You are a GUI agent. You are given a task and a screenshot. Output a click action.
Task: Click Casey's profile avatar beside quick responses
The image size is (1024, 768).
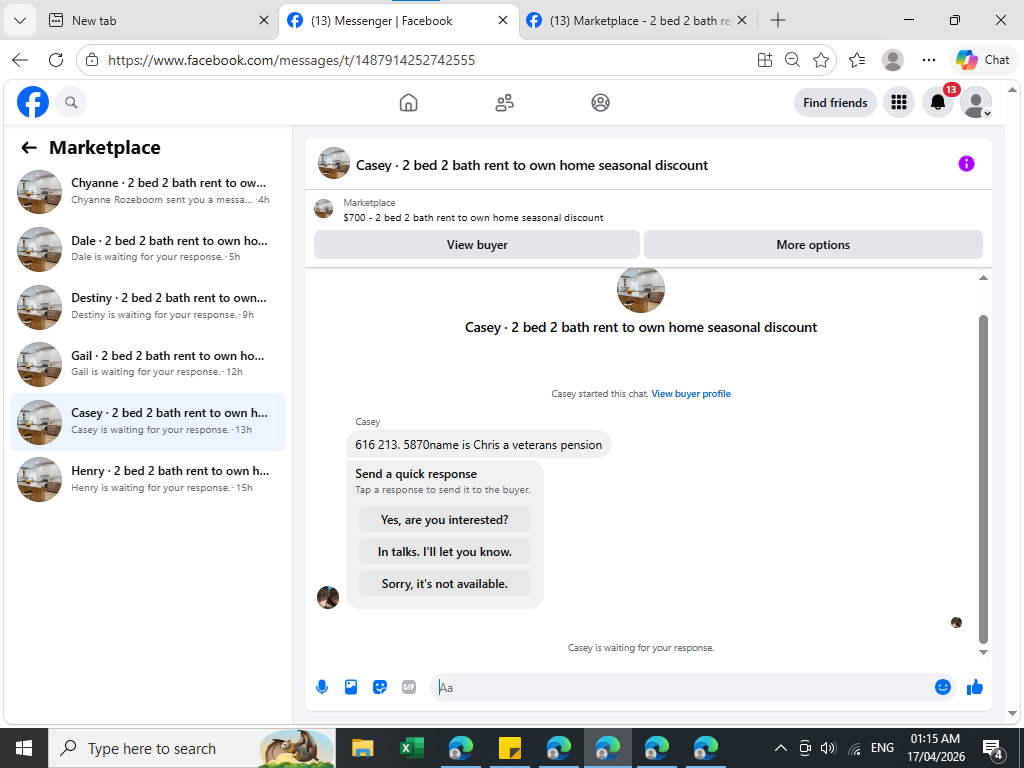tap(328, 597)
